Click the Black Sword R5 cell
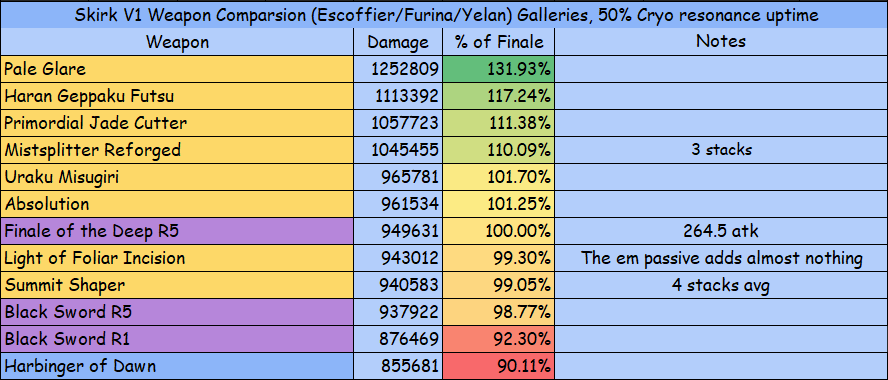This screenshot has height=380, width=888. click(x=177, y=312)
